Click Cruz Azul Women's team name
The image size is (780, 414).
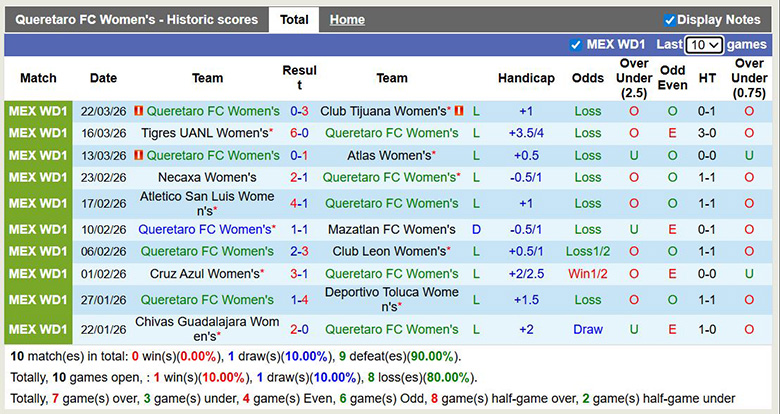pyautogui.click(x=205, y=273)
